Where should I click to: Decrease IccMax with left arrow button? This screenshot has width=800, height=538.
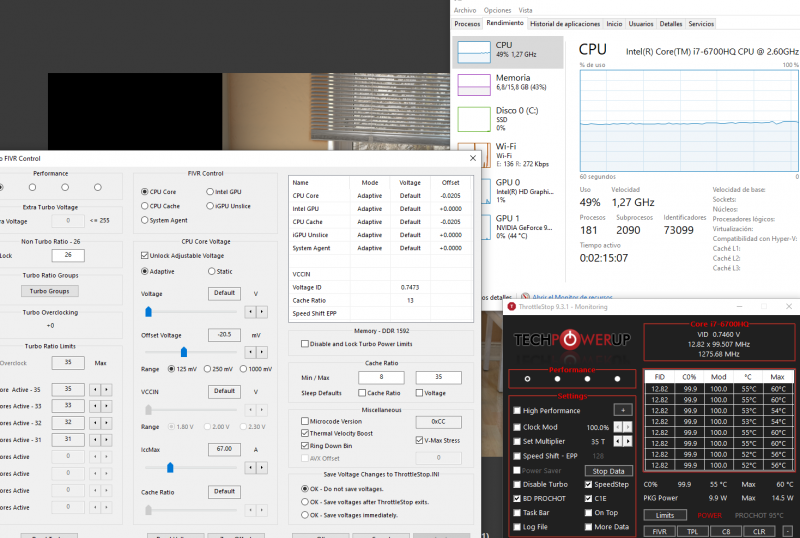click(251, 467)
